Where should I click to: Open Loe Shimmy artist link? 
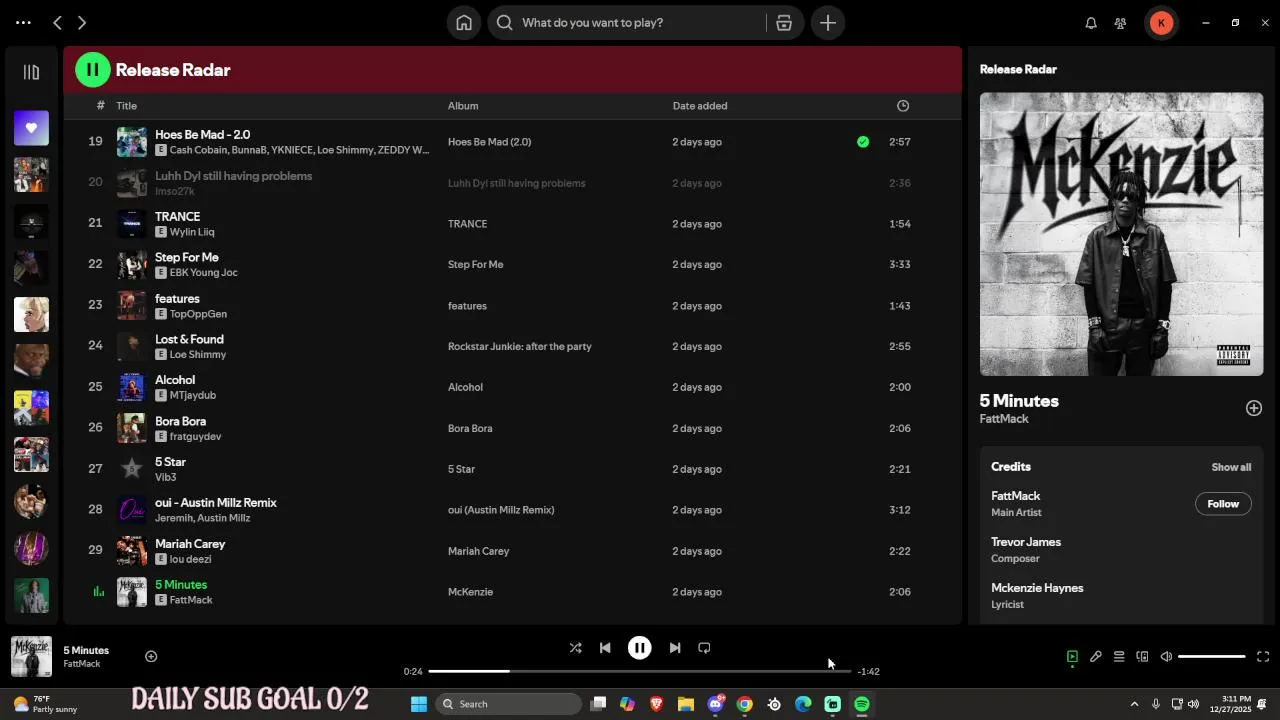[198, 355]
